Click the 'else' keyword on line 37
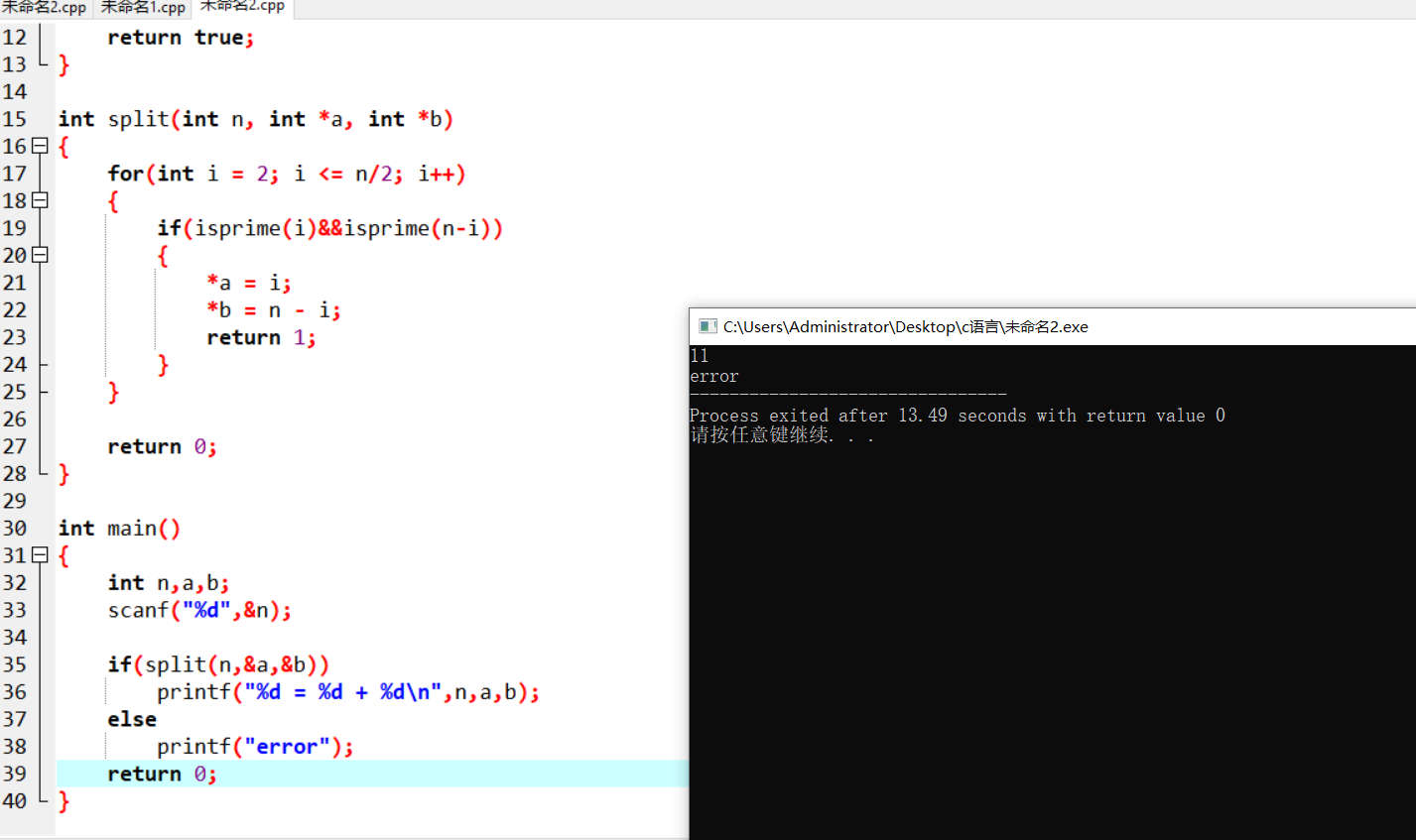Screen dimensions: 1416x840 [132, 720]
